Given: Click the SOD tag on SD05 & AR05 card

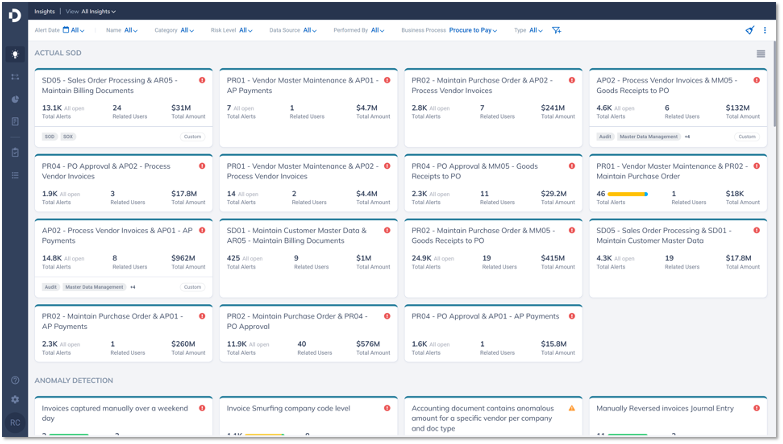Looking at the screenshot, I should point(49,137).
